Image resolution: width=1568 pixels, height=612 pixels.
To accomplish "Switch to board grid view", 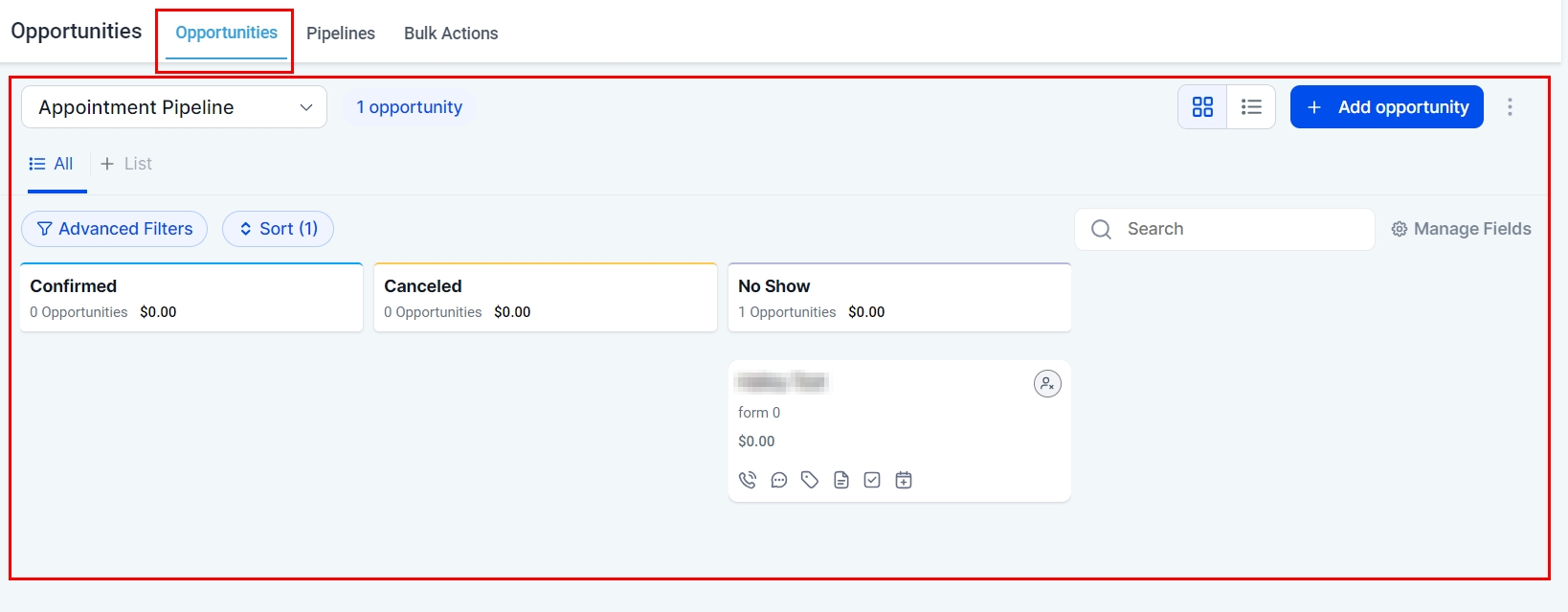I will (x=1202, y=107).
